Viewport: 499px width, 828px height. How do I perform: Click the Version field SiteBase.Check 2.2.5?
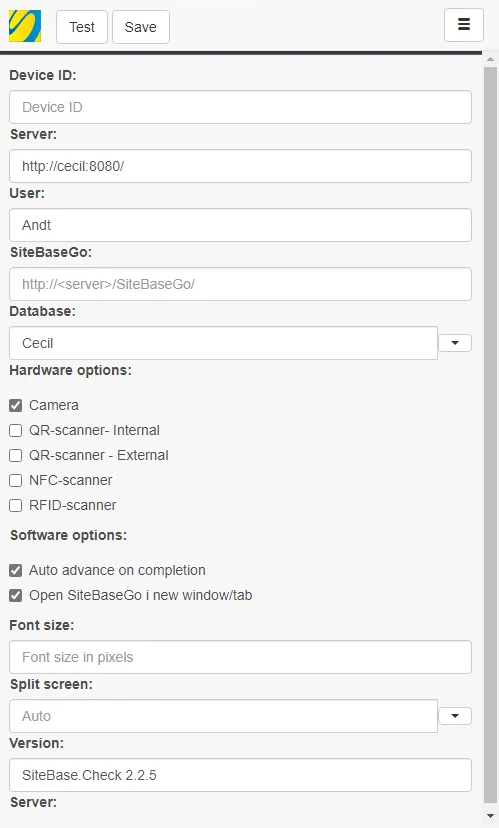[x=240, y=775]
